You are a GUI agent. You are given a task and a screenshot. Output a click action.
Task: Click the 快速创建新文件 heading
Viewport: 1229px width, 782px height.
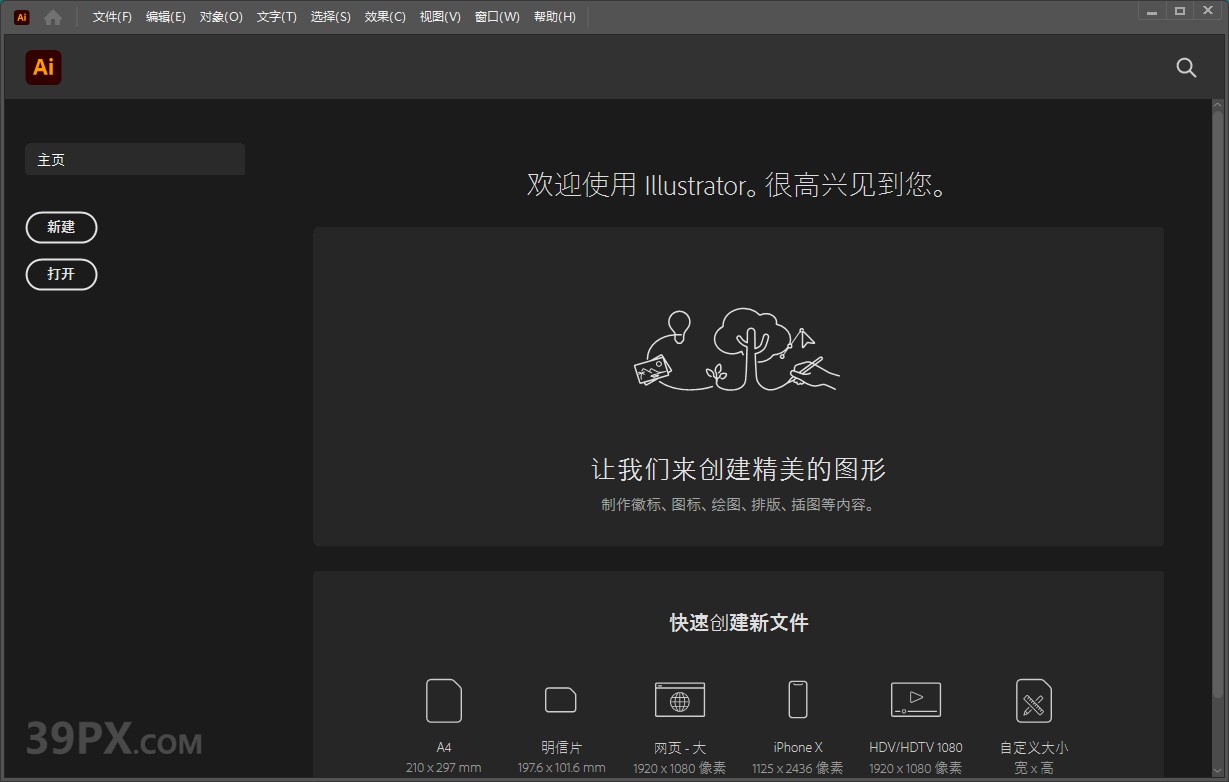tap(739, 623)
